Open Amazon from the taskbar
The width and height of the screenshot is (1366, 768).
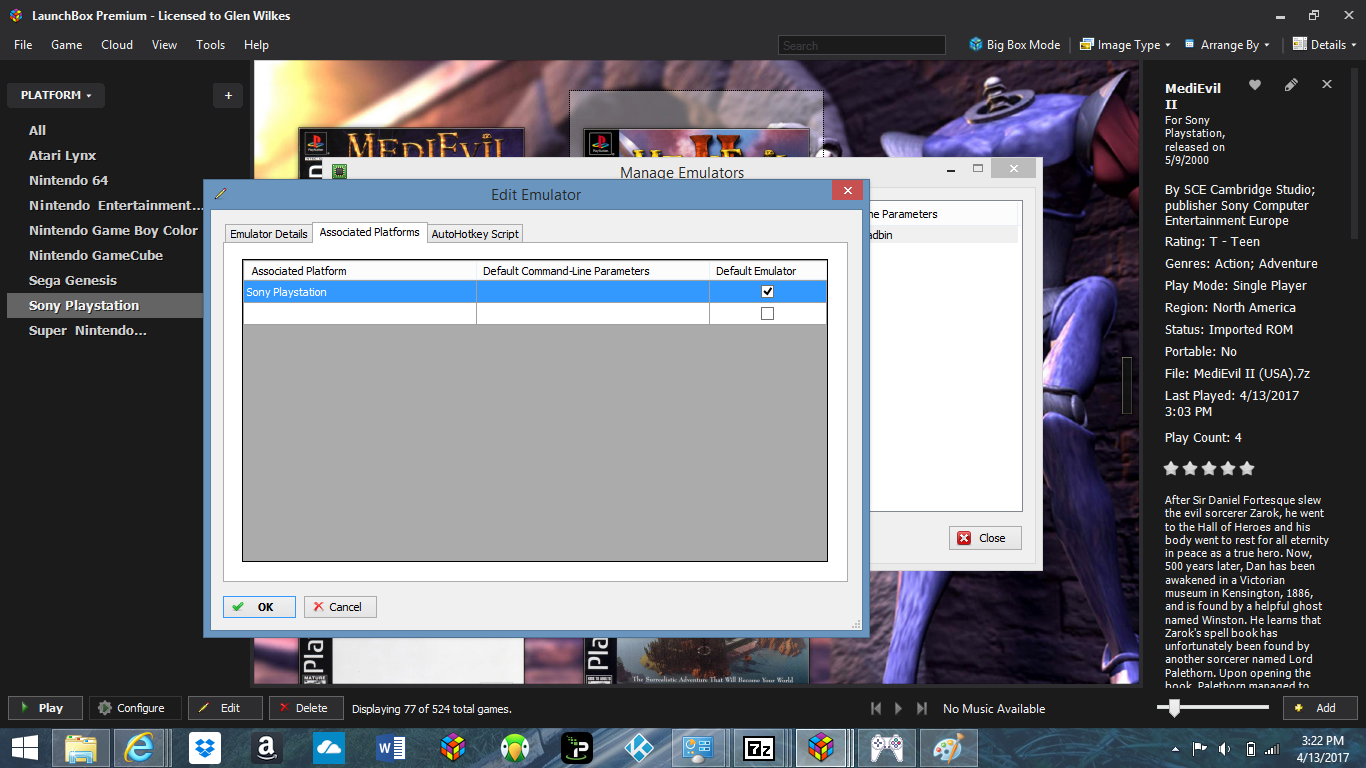point(265,747)
